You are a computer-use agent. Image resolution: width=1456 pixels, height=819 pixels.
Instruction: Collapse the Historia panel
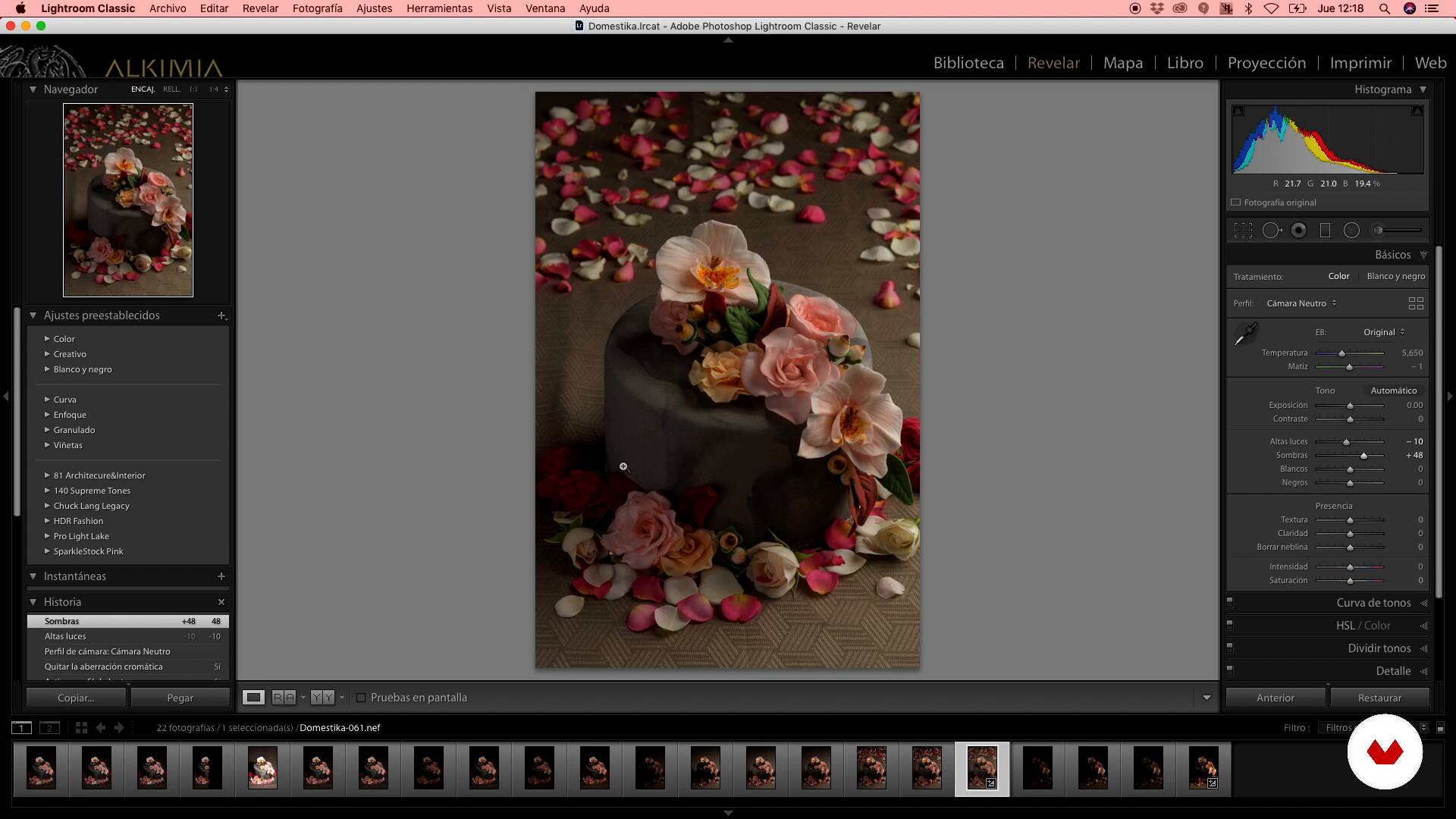33,602
